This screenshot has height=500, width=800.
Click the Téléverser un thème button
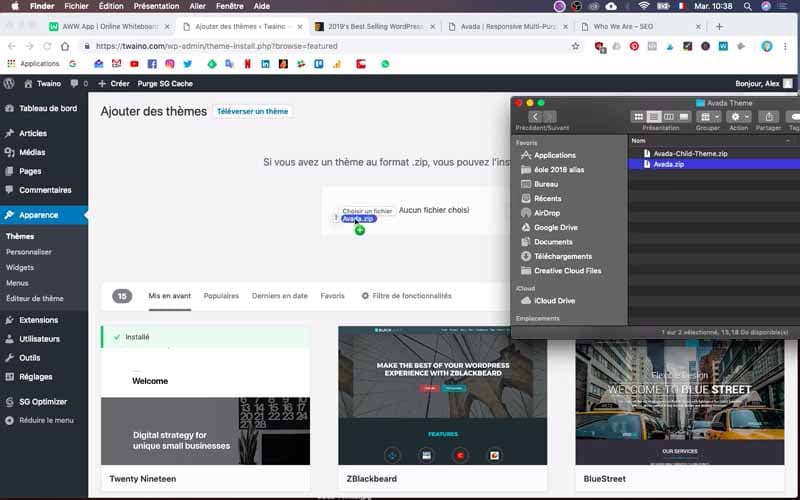[253, 111]
